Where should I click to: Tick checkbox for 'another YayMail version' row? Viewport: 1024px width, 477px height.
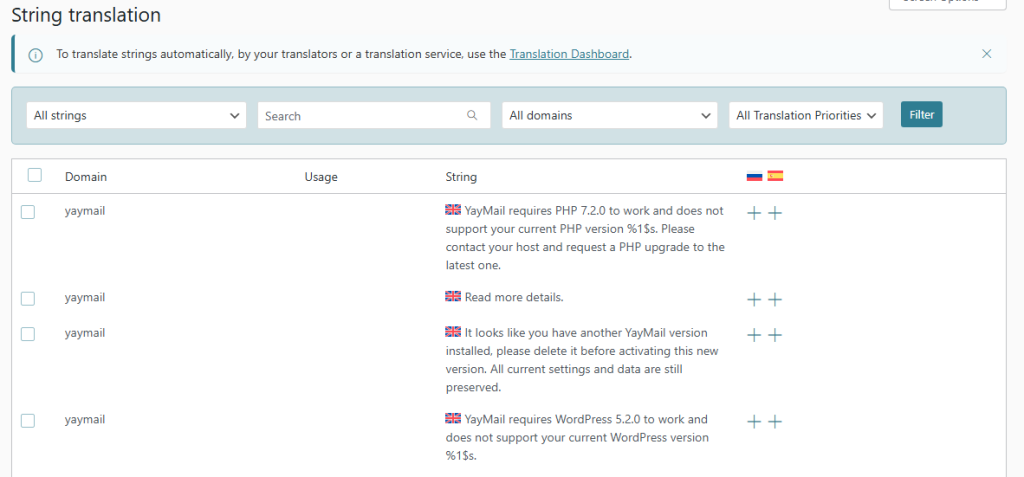click(27, 334)
